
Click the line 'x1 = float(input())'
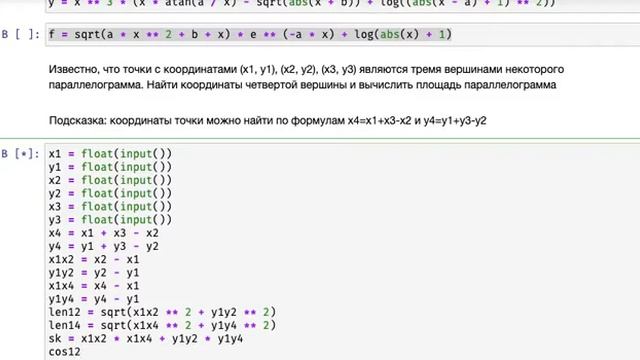110,154
